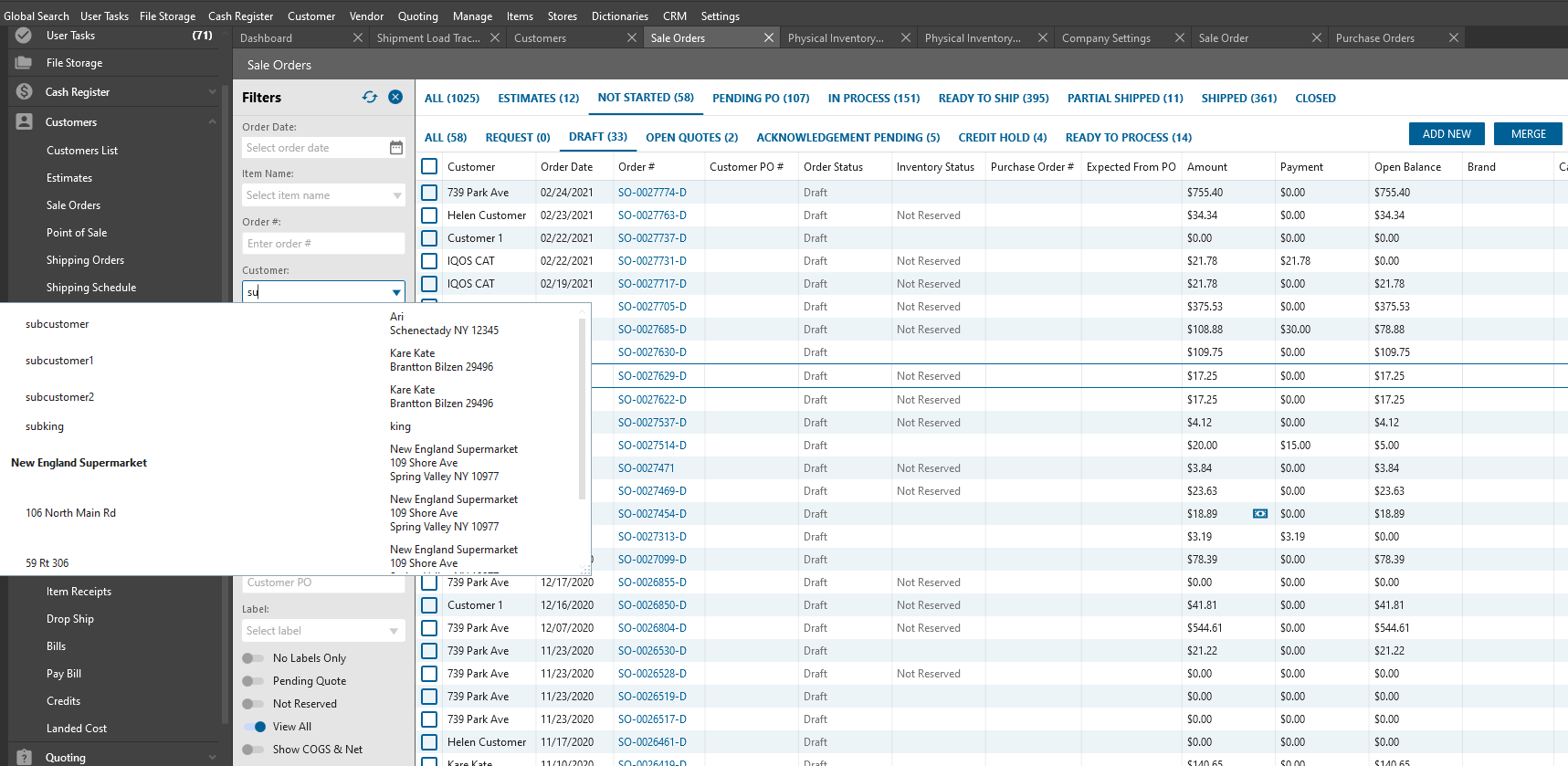
Task: Expand the Item Name dropdown
Action: click(x=397, y=195)
